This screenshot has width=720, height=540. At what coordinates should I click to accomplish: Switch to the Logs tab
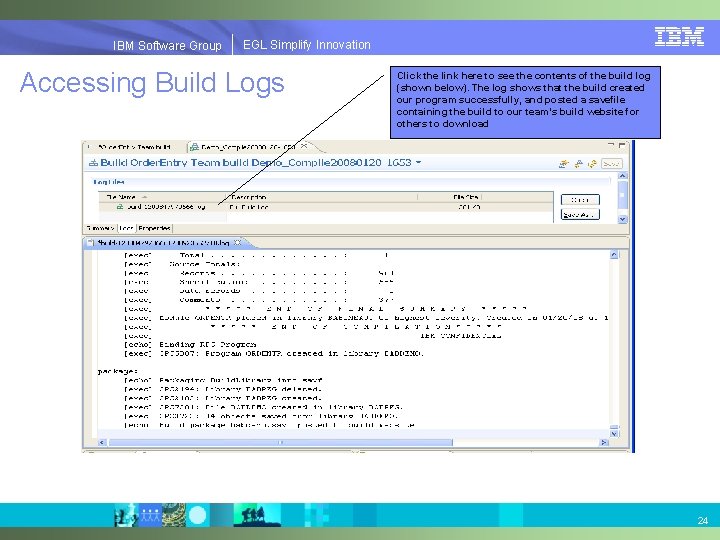tap(126, 228)
